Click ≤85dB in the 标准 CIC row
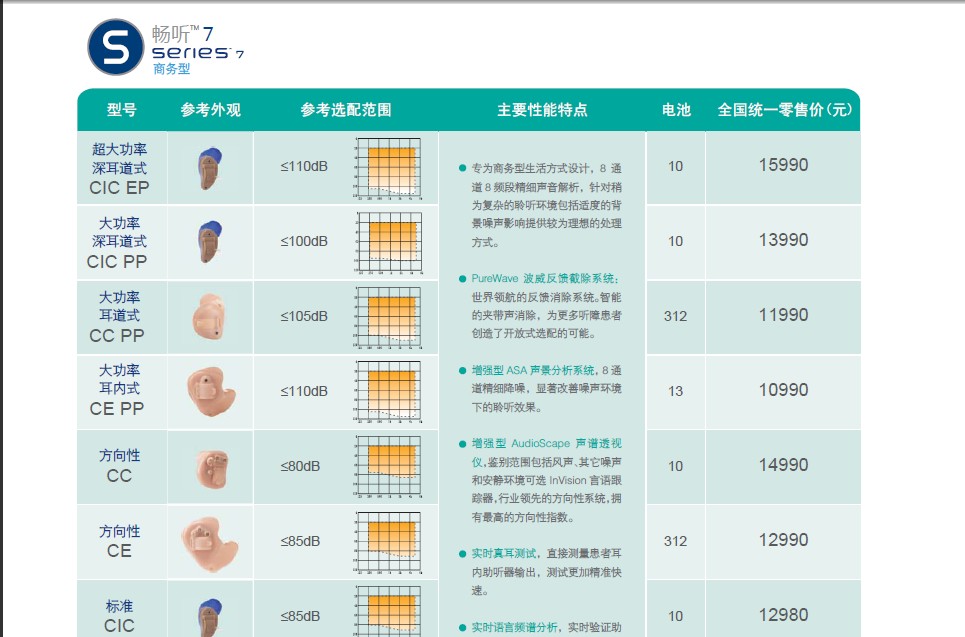Viewport: 965px width, 637px height. tap(300, 616)
